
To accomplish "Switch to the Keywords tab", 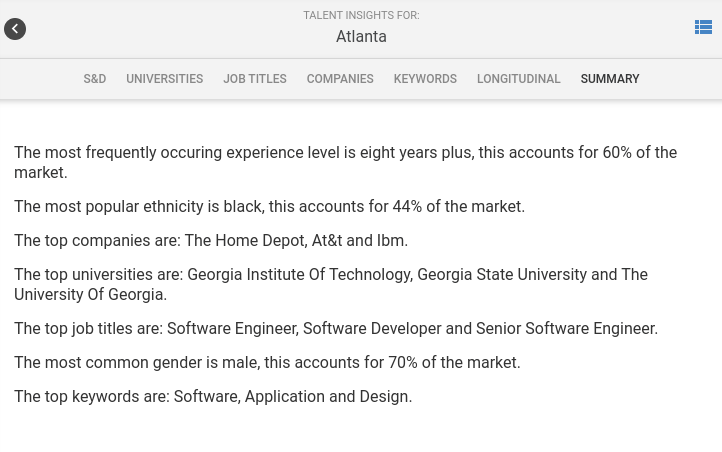I will 425,79.
